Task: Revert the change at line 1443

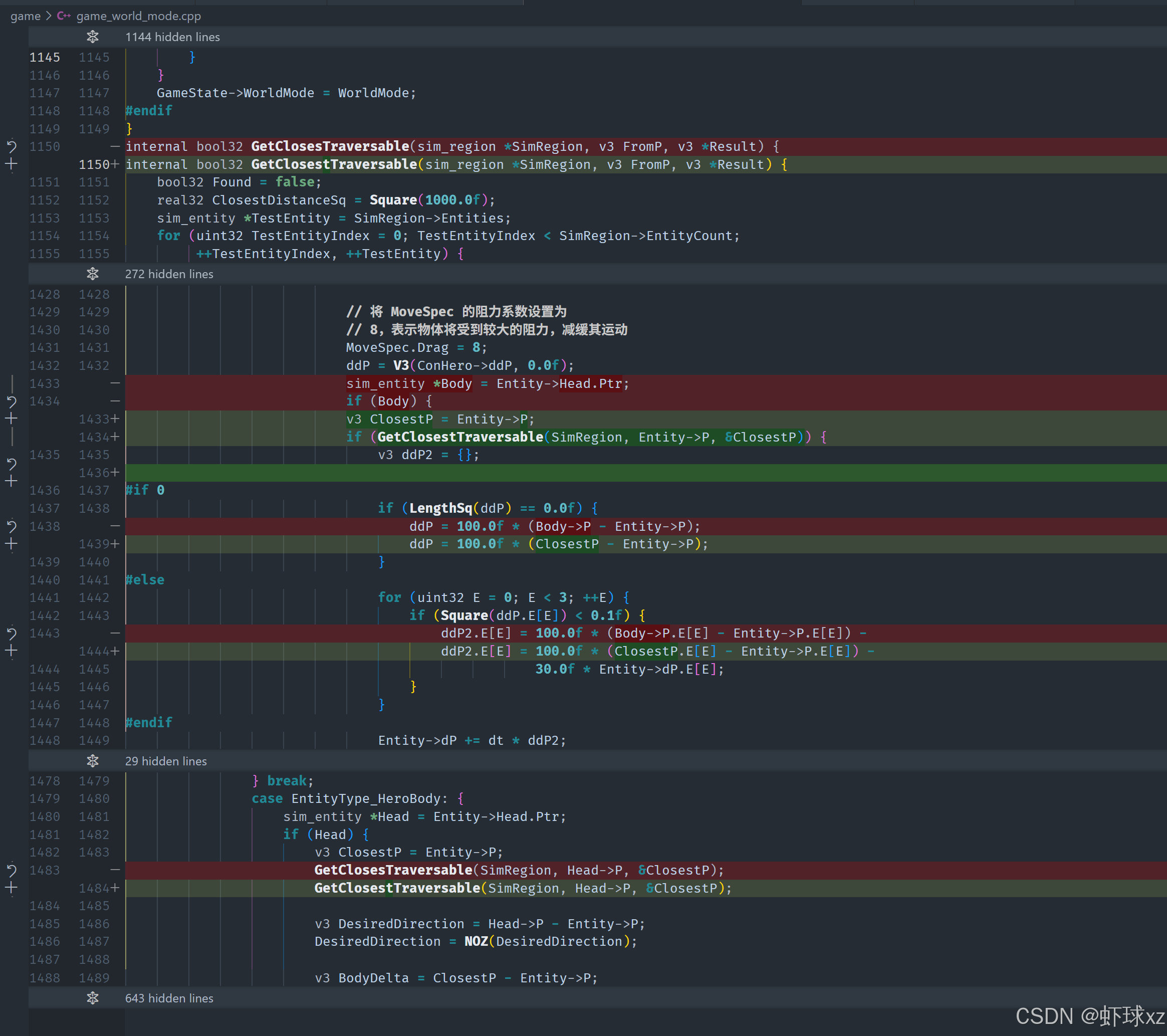Action: tap(12, 633)
